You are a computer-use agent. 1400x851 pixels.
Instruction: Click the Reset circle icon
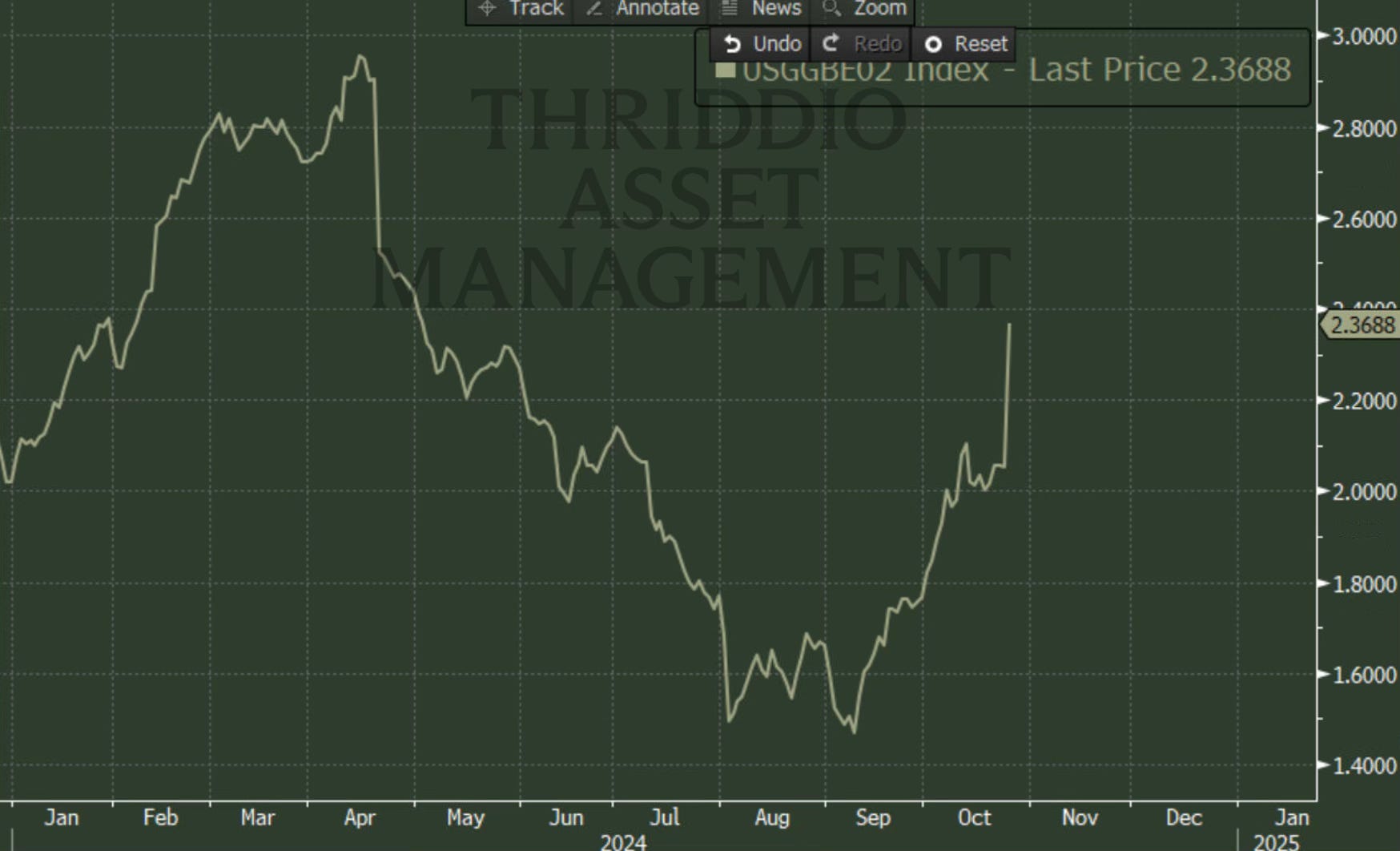tap(933, 44)
